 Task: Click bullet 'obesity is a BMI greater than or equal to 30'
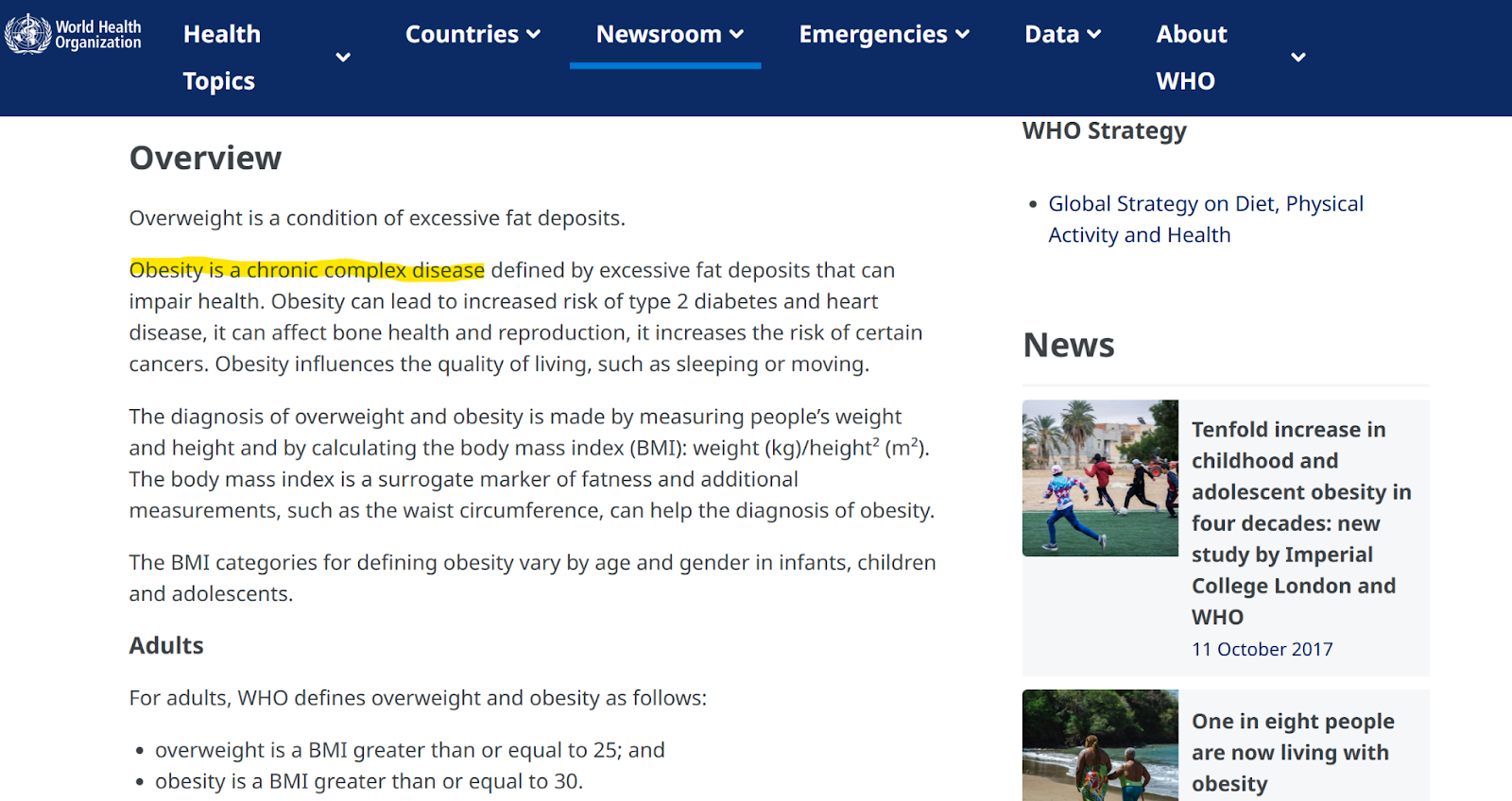point(369,781)
